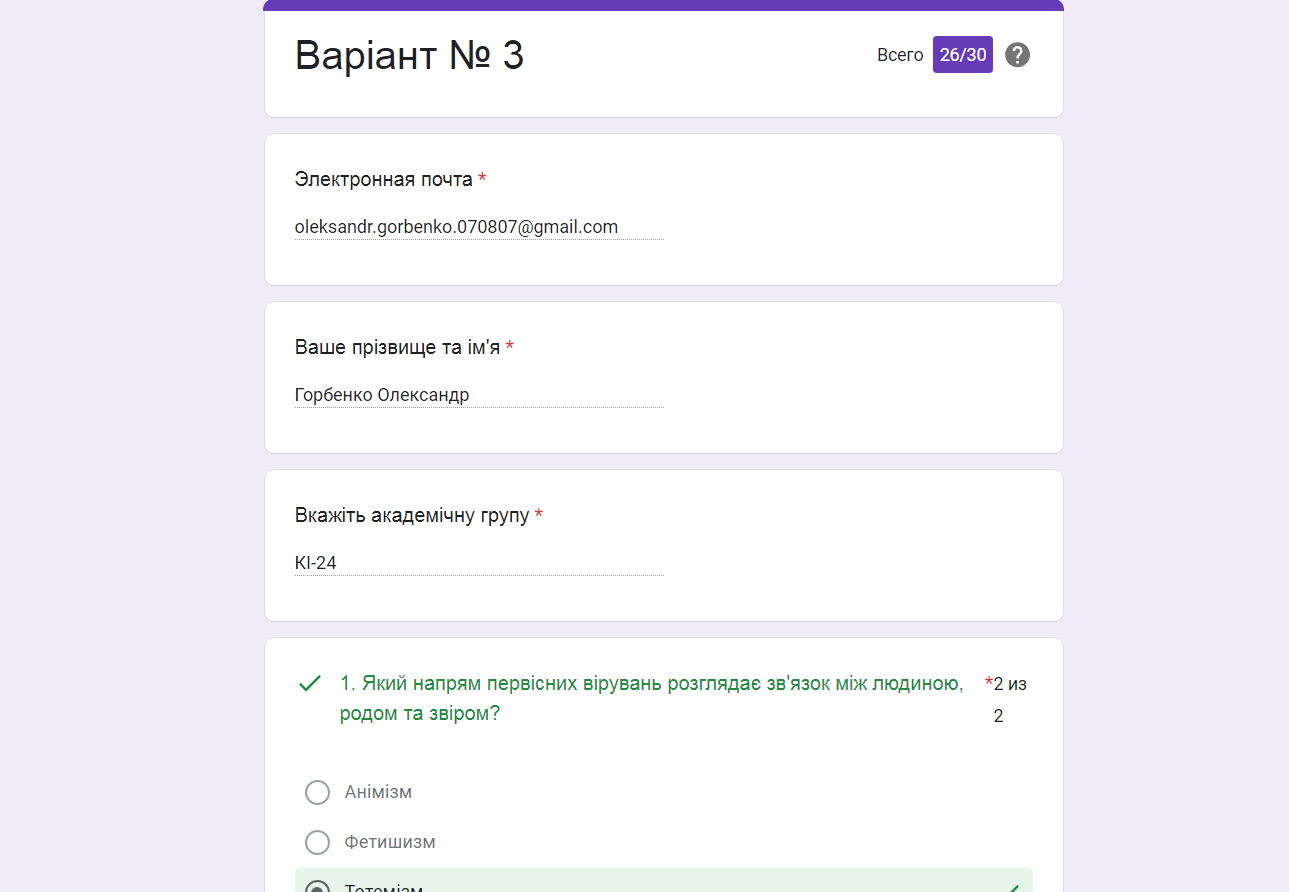Viewport: 1289px width, 892px height.
Task: Click the email address input field
Action: pyautogui.click(x=478, y=227)
